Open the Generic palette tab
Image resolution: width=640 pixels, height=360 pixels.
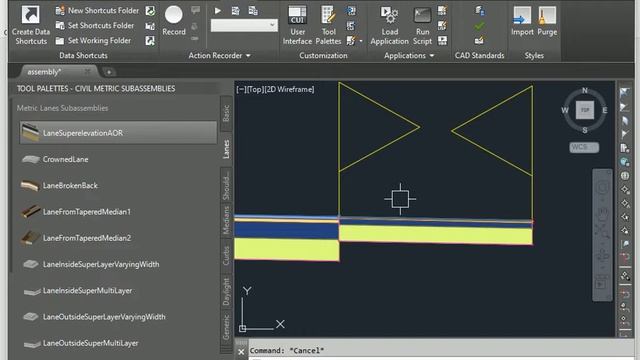[226, 327]
